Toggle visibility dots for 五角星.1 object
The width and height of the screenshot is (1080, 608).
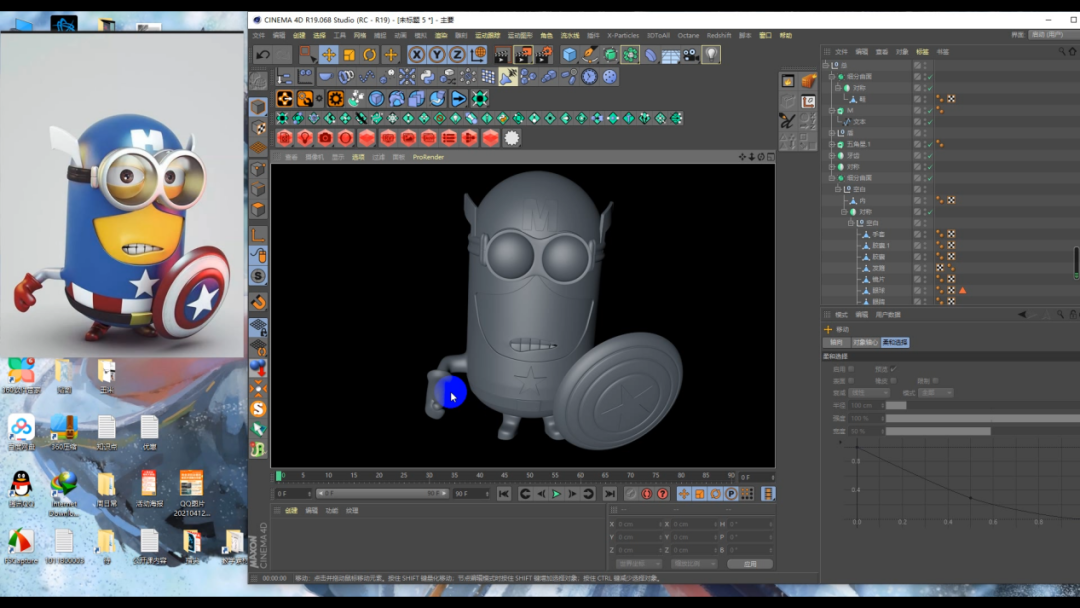tap(924, 144)
